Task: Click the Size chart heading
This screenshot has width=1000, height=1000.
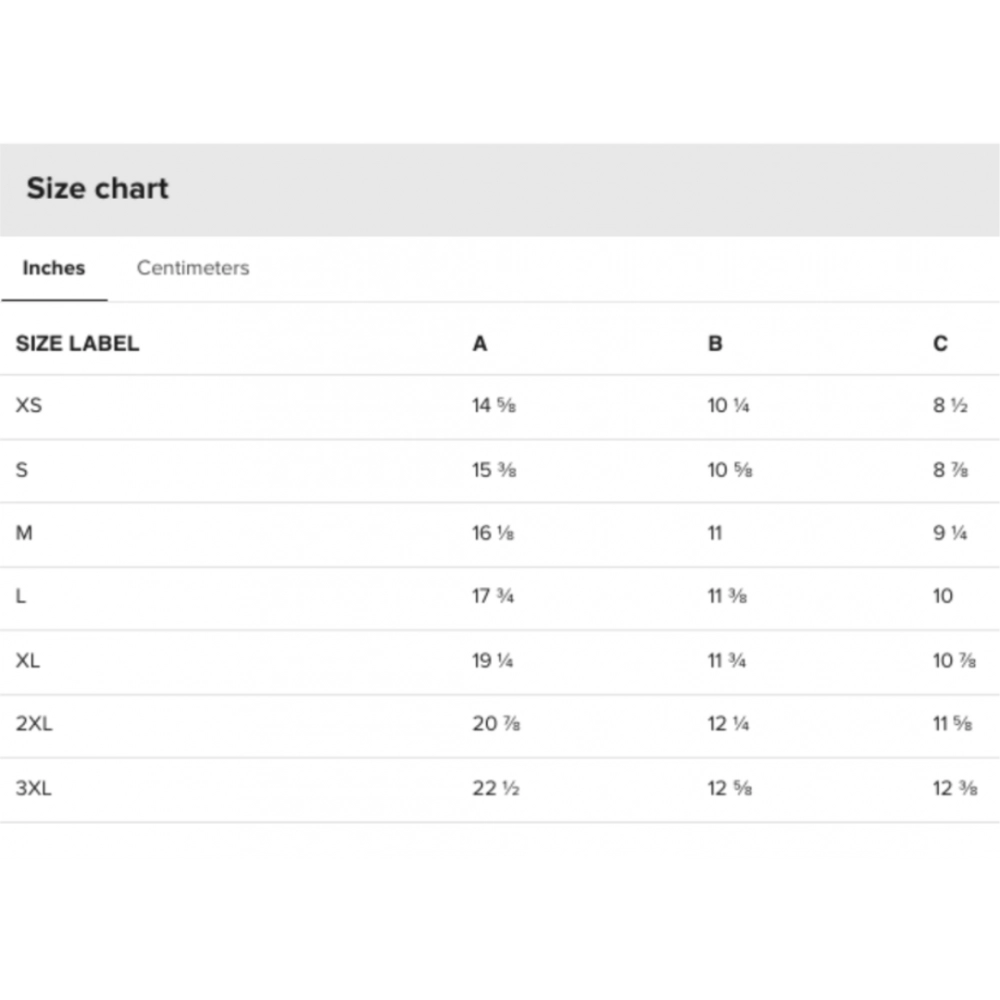Action: point(97,188)
